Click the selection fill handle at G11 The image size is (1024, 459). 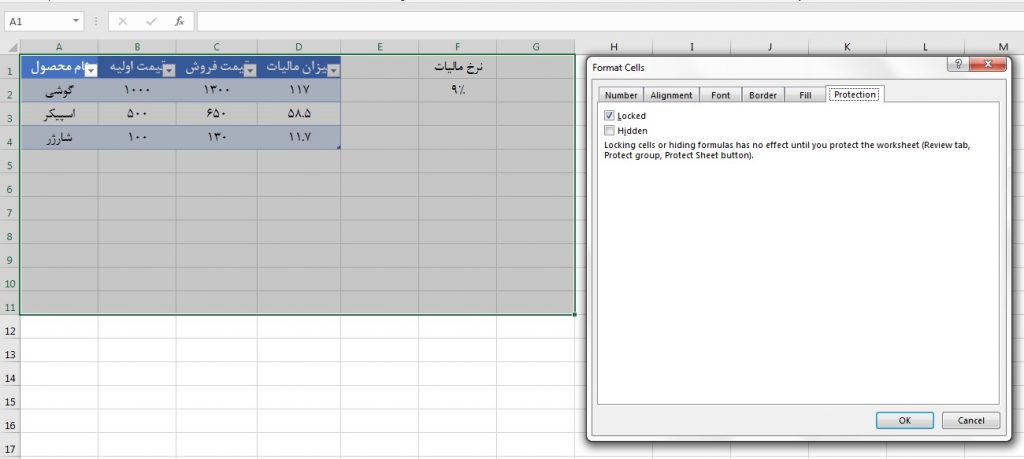(574, 314)
